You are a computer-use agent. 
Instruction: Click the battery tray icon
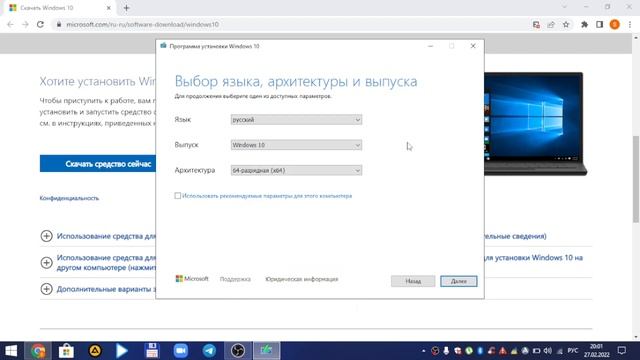536,351
